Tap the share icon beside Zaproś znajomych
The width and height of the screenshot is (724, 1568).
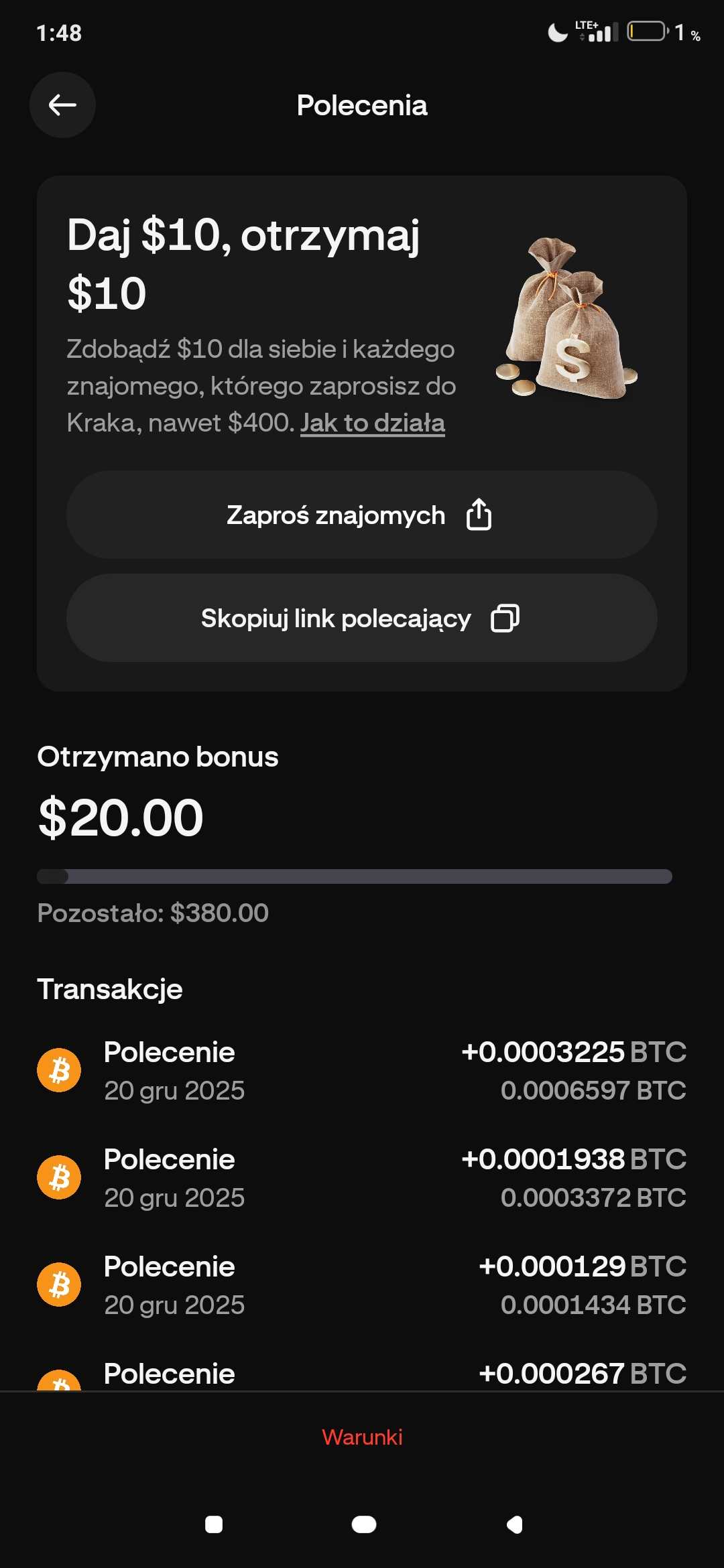[x=479, y=515]
